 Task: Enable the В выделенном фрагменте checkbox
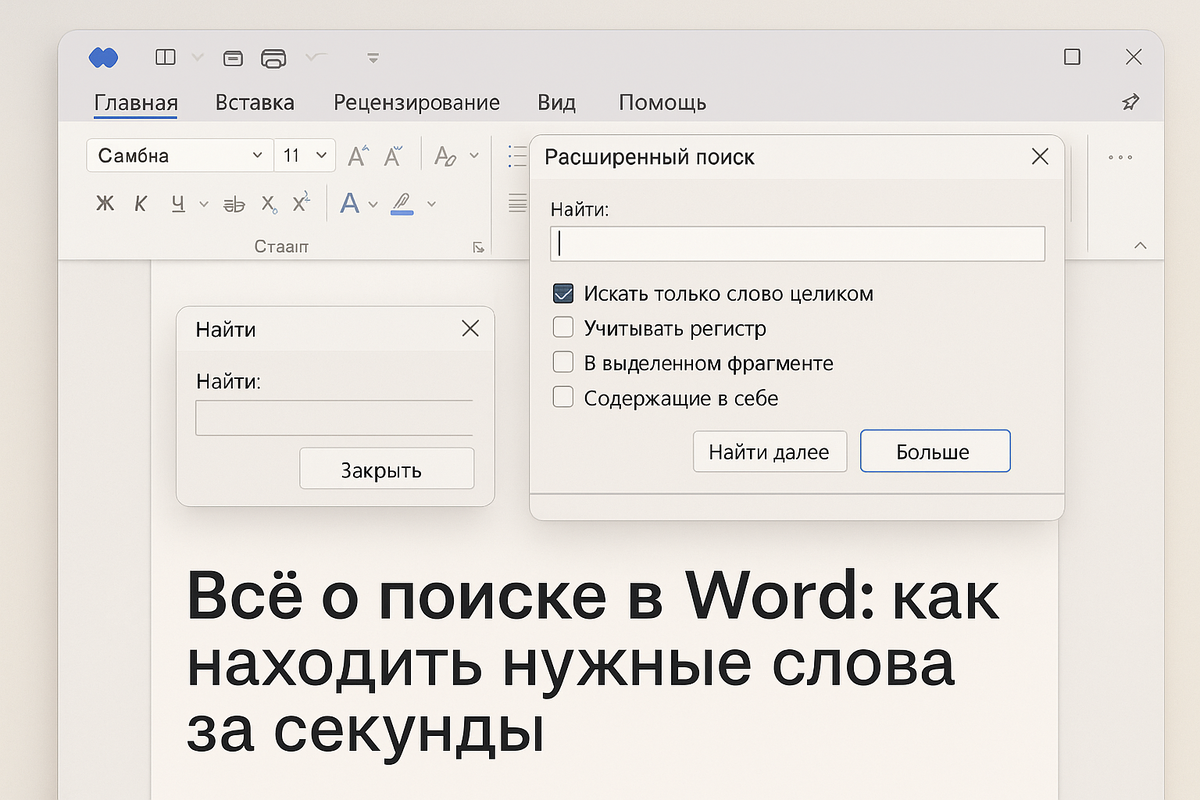[564, 363]
